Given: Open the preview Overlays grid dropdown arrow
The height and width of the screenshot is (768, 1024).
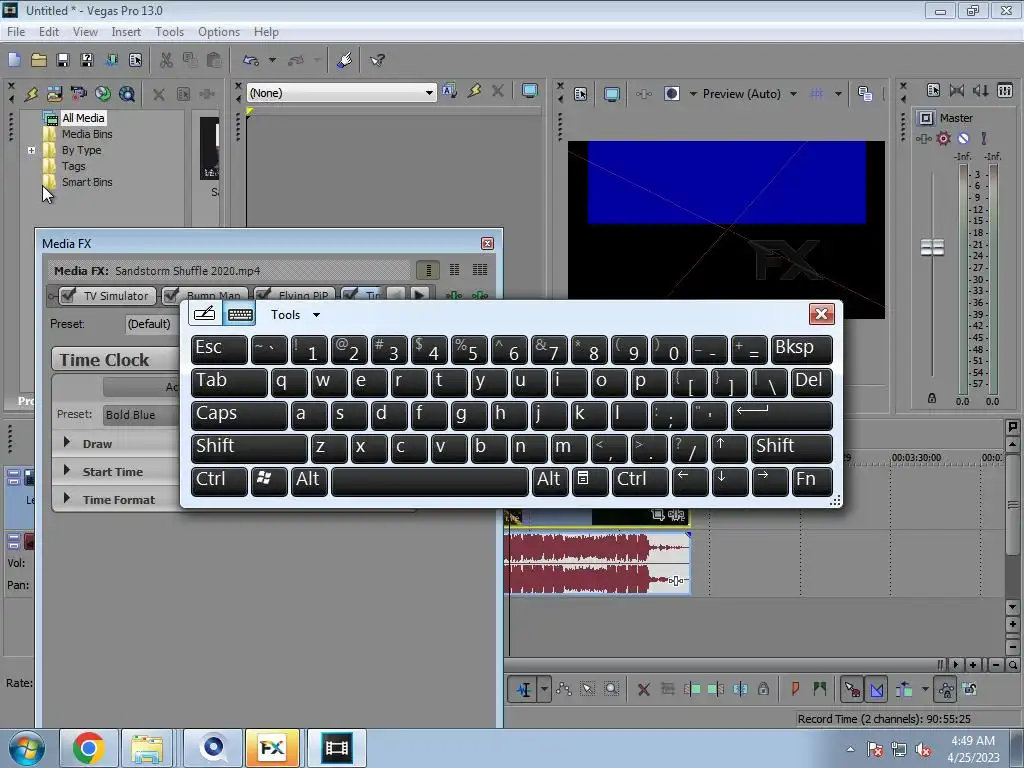Looking at the screenshot, I should tap(838, 94).
